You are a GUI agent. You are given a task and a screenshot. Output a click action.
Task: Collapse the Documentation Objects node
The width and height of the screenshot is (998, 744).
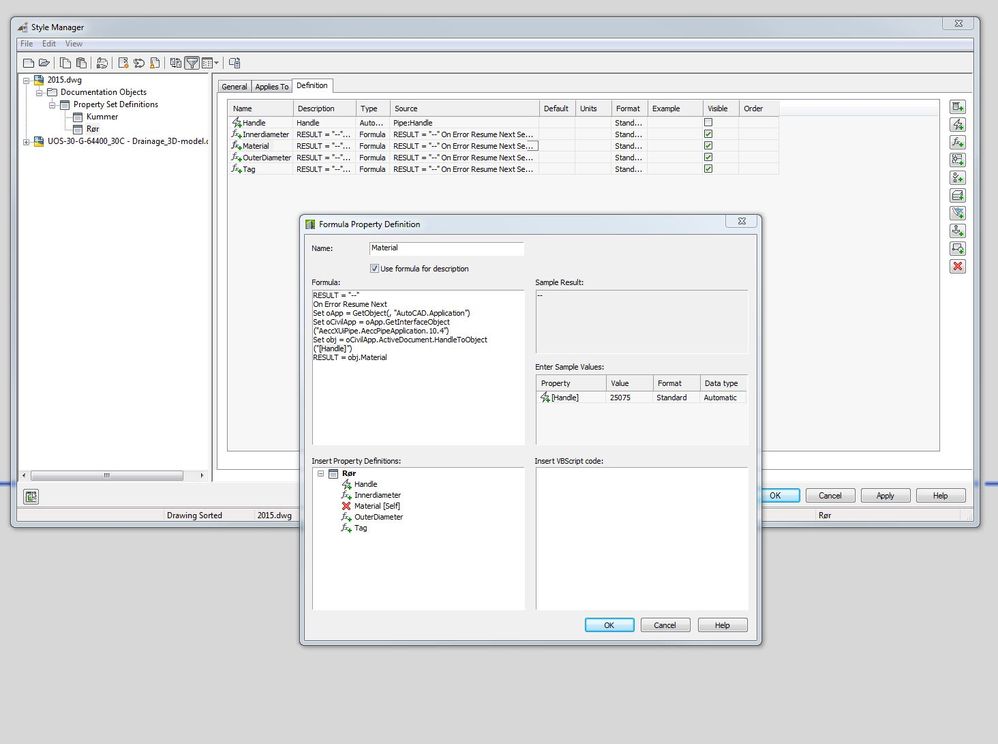coord(39,92)
